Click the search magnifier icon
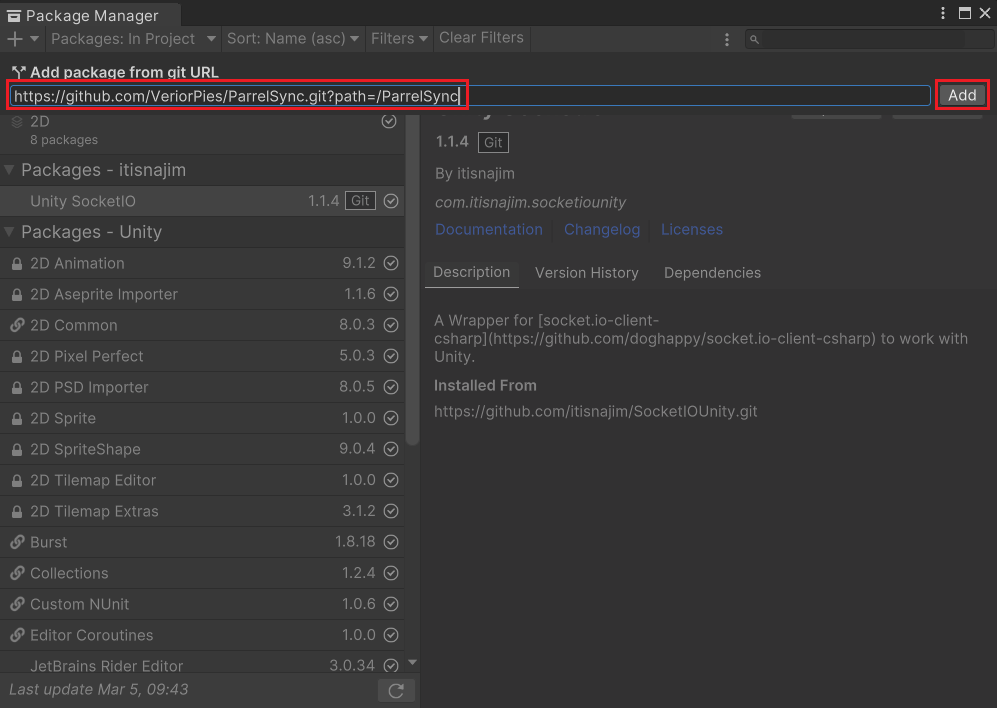Viewport: 997px width, 708px height. pyautogui.click(x=754, y=39)
